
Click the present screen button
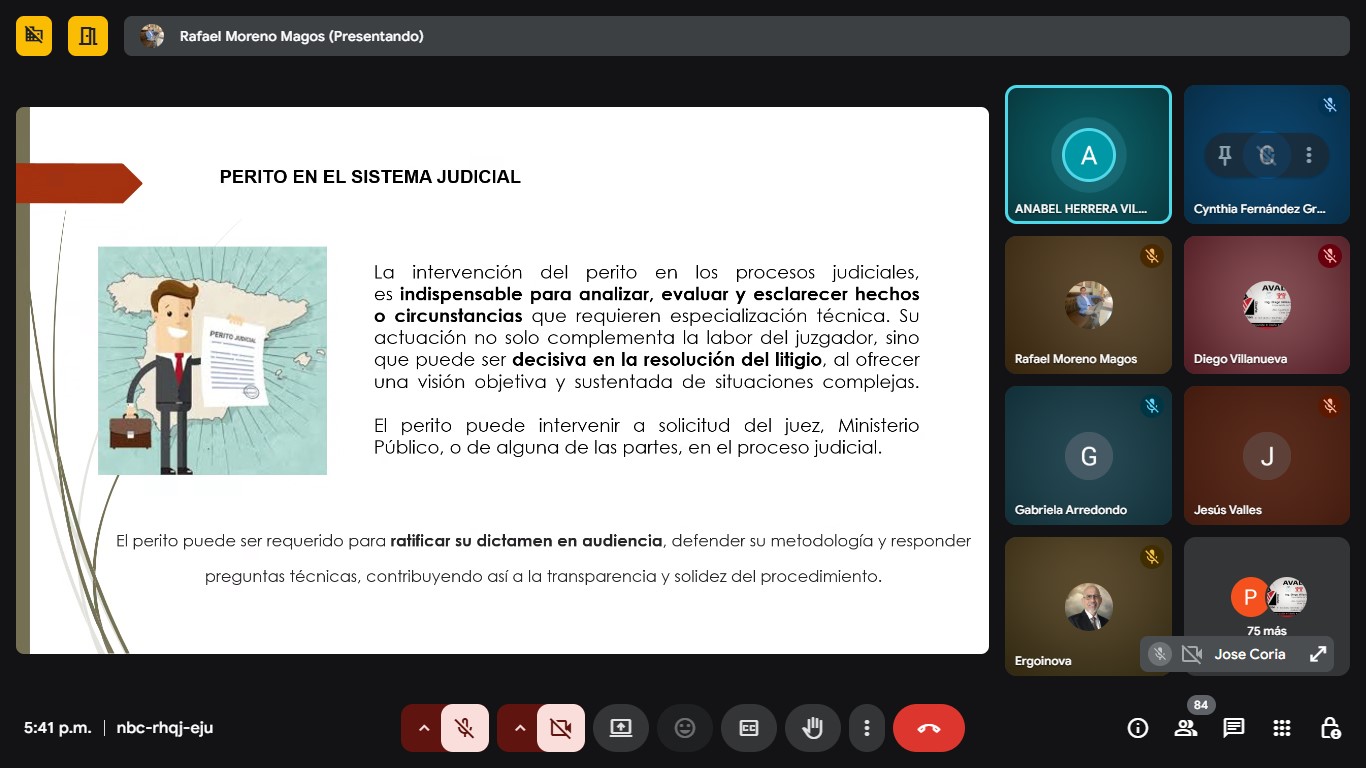[621, 728]
